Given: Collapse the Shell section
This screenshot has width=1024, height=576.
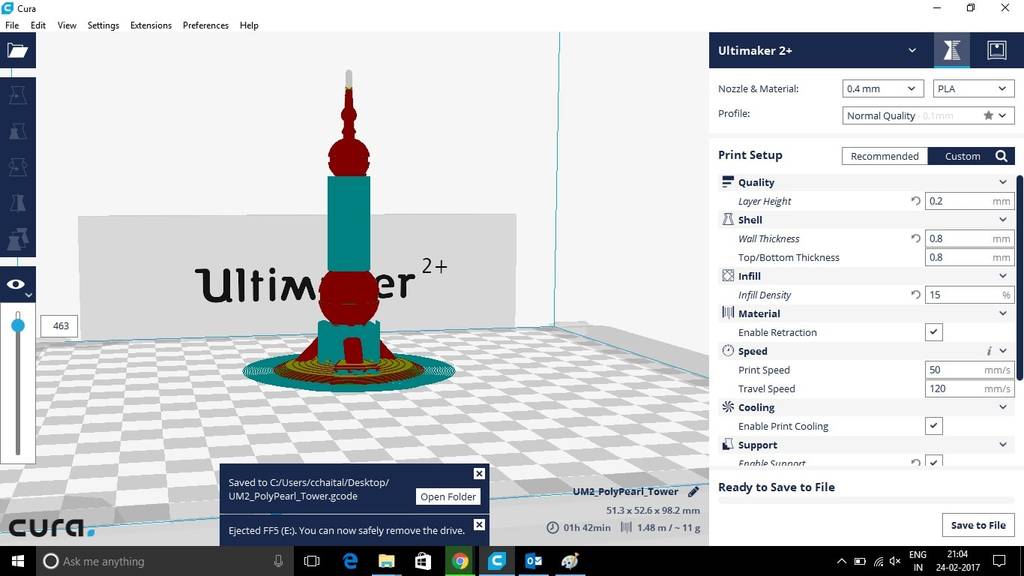Looking at the screenshot, I should (x=1002, y=219).
